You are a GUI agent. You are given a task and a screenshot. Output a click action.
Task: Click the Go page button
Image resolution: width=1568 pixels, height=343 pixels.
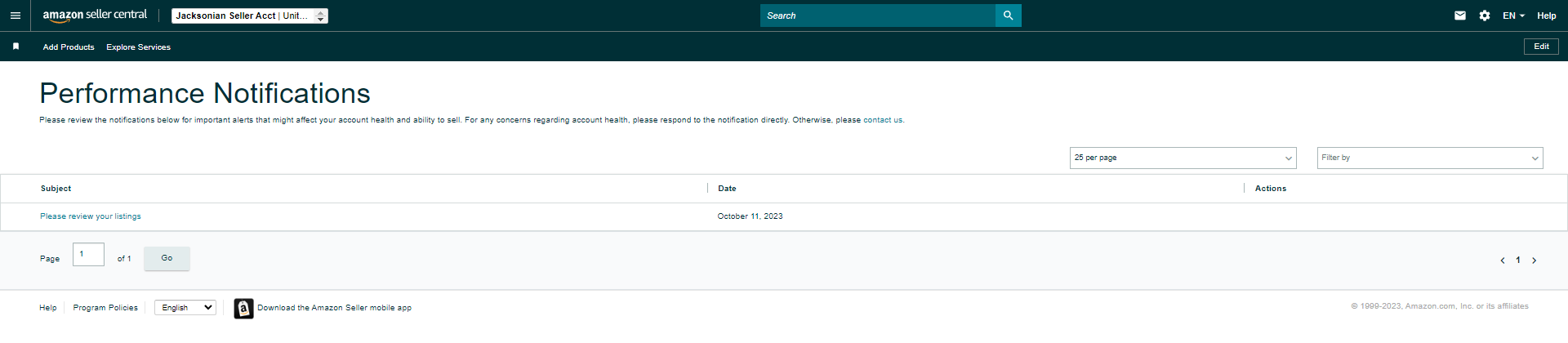tap(167, 258)
